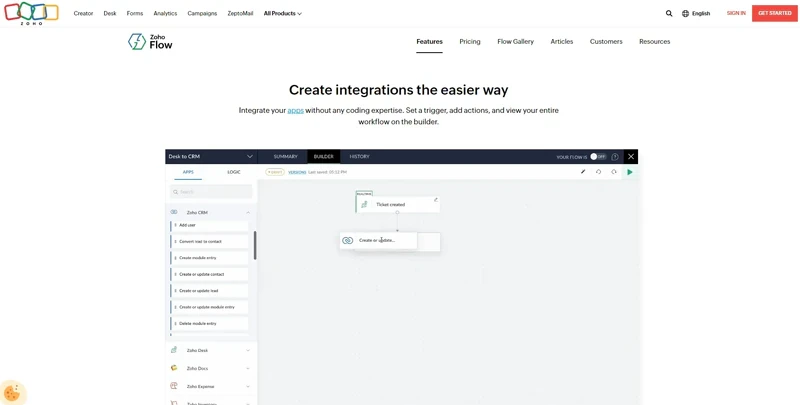Click the search icon in apps panel
The width and height of the screenshot is (800, 405).
pos(176,192)
